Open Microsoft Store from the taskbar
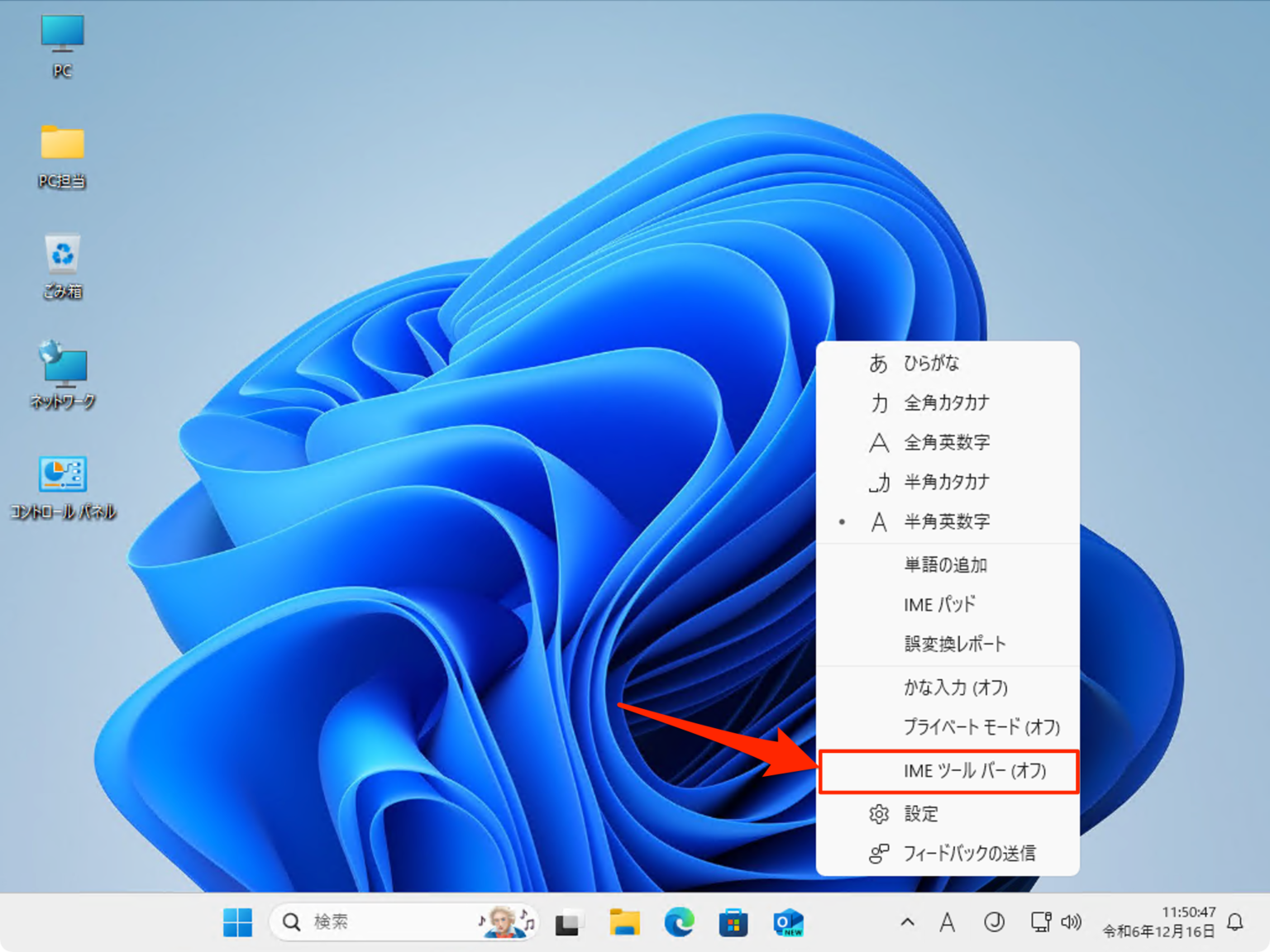This screenshot has width=1270, height=952. coord(733,922)
